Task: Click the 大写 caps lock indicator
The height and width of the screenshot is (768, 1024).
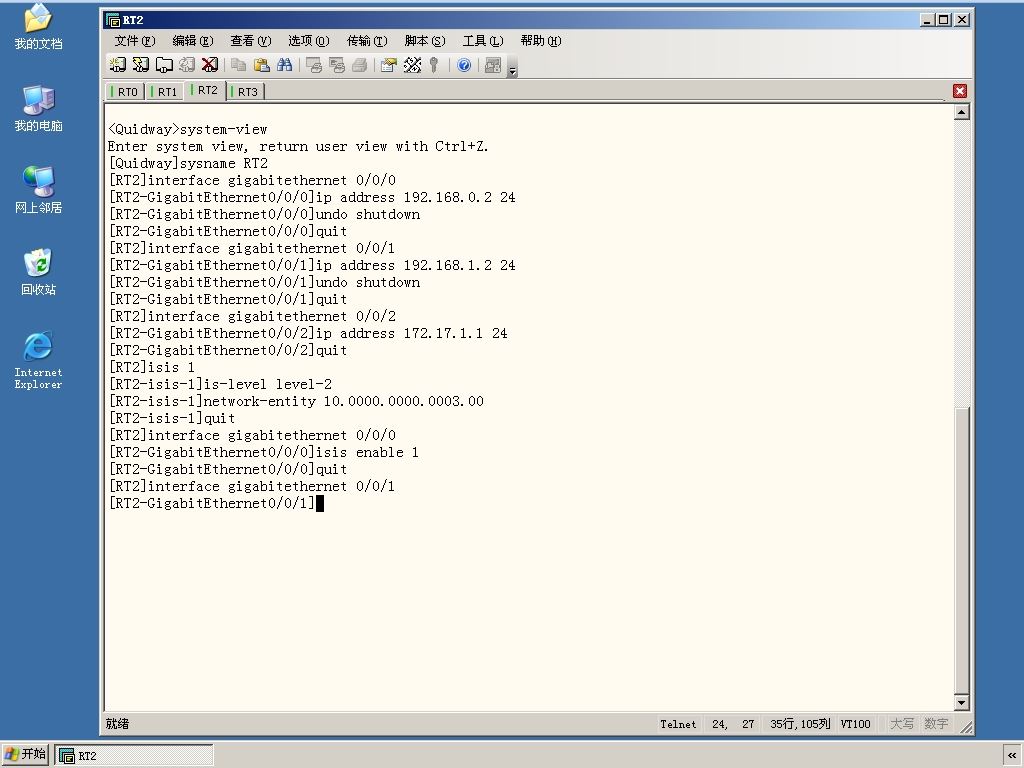Action: pyautogui.click(x=902, y=724)
